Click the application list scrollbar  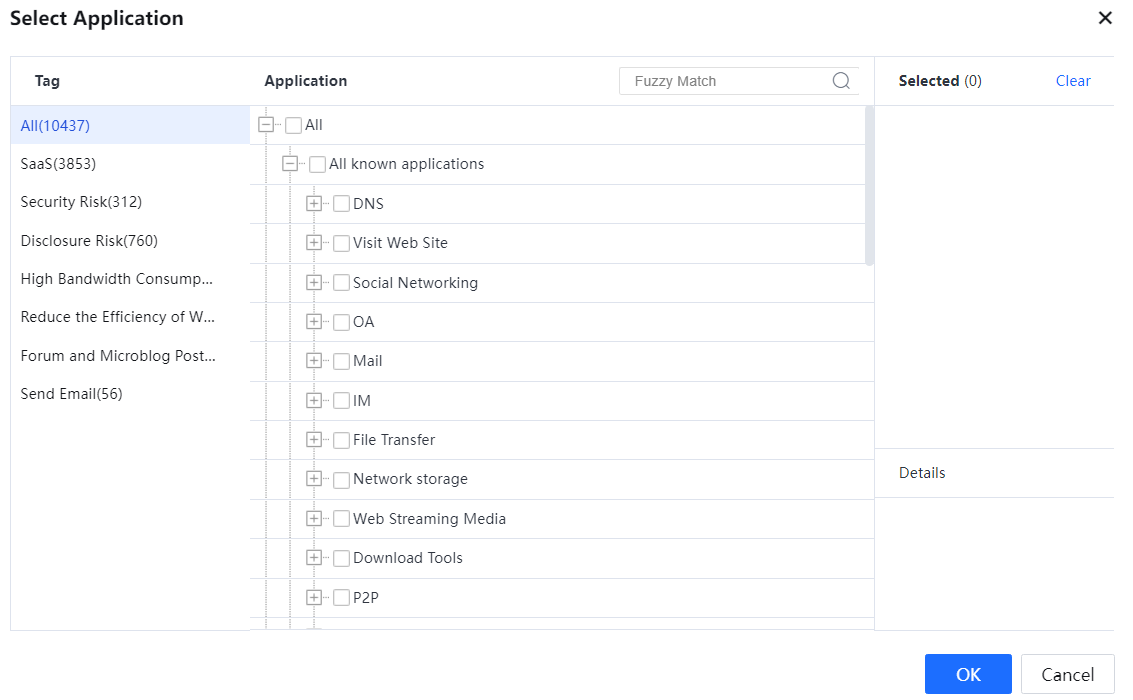869,186
